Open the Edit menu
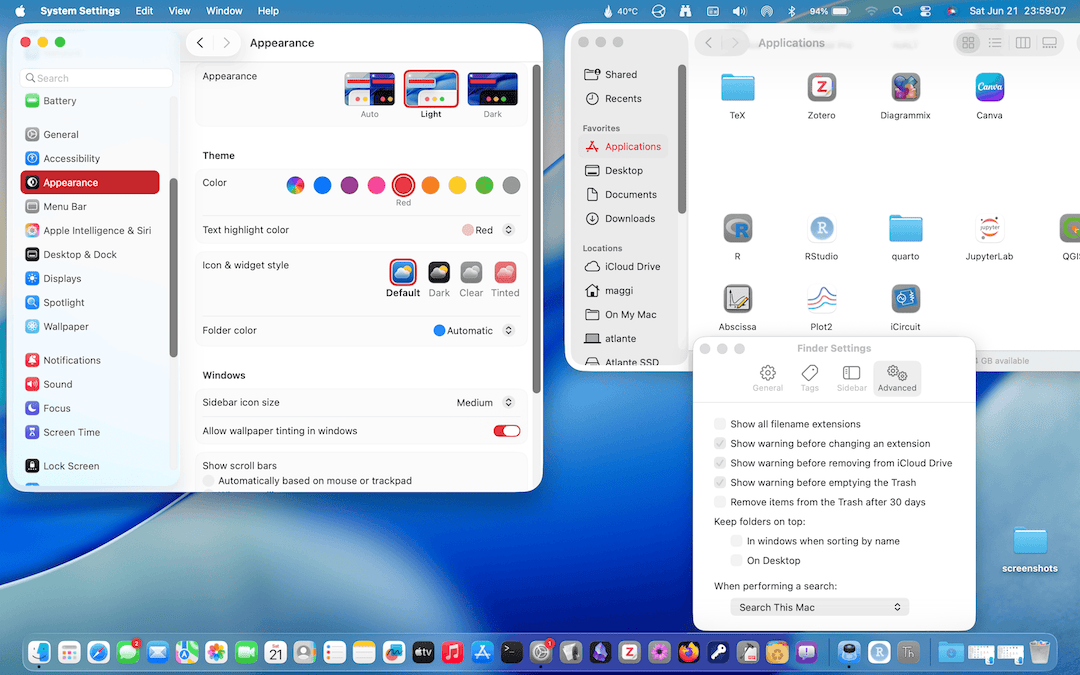The height and width of the screenshot is (675, 1080). 144,11
